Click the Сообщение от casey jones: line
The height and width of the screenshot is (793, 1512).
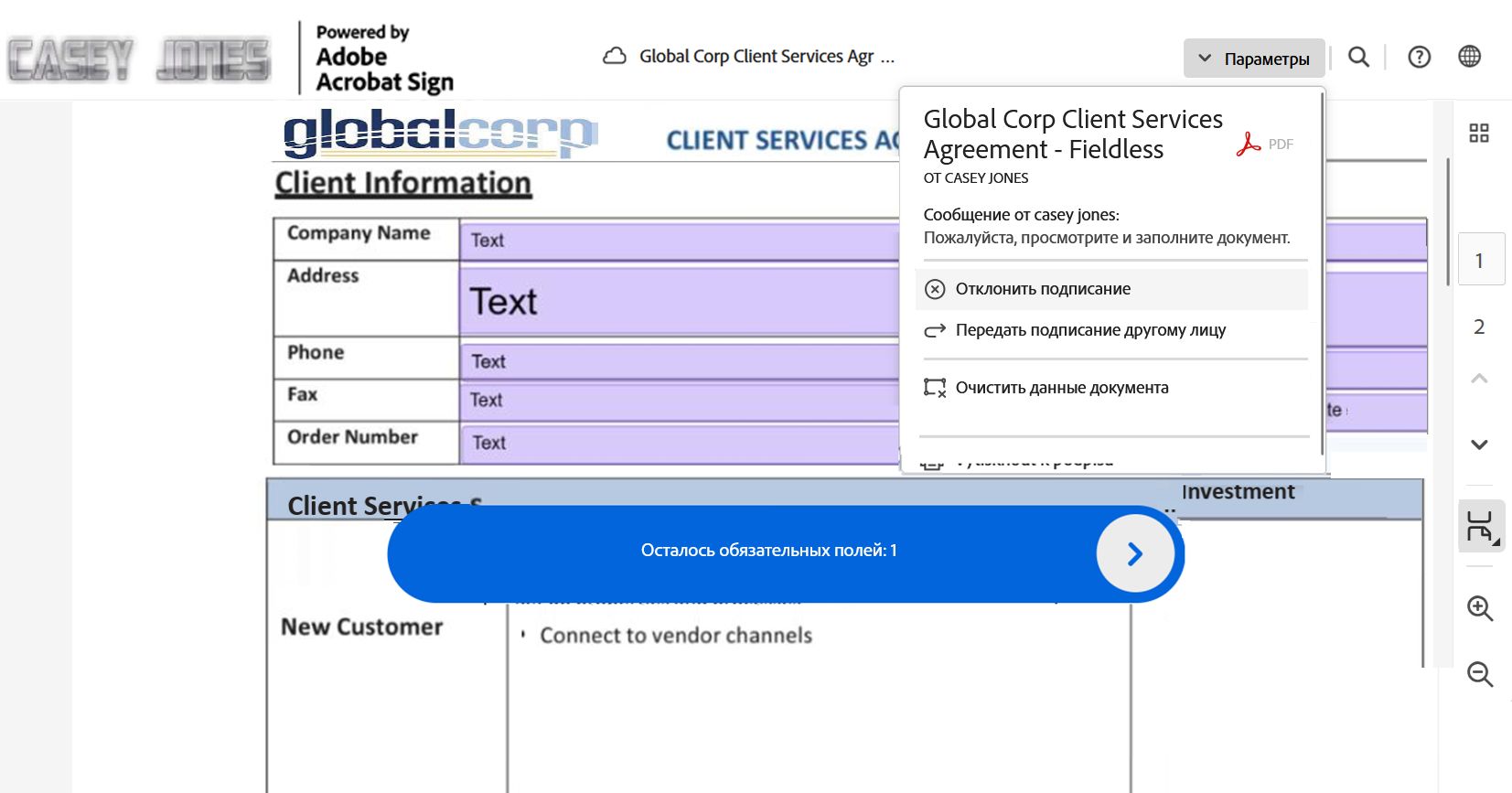(x=1021, y=215)
